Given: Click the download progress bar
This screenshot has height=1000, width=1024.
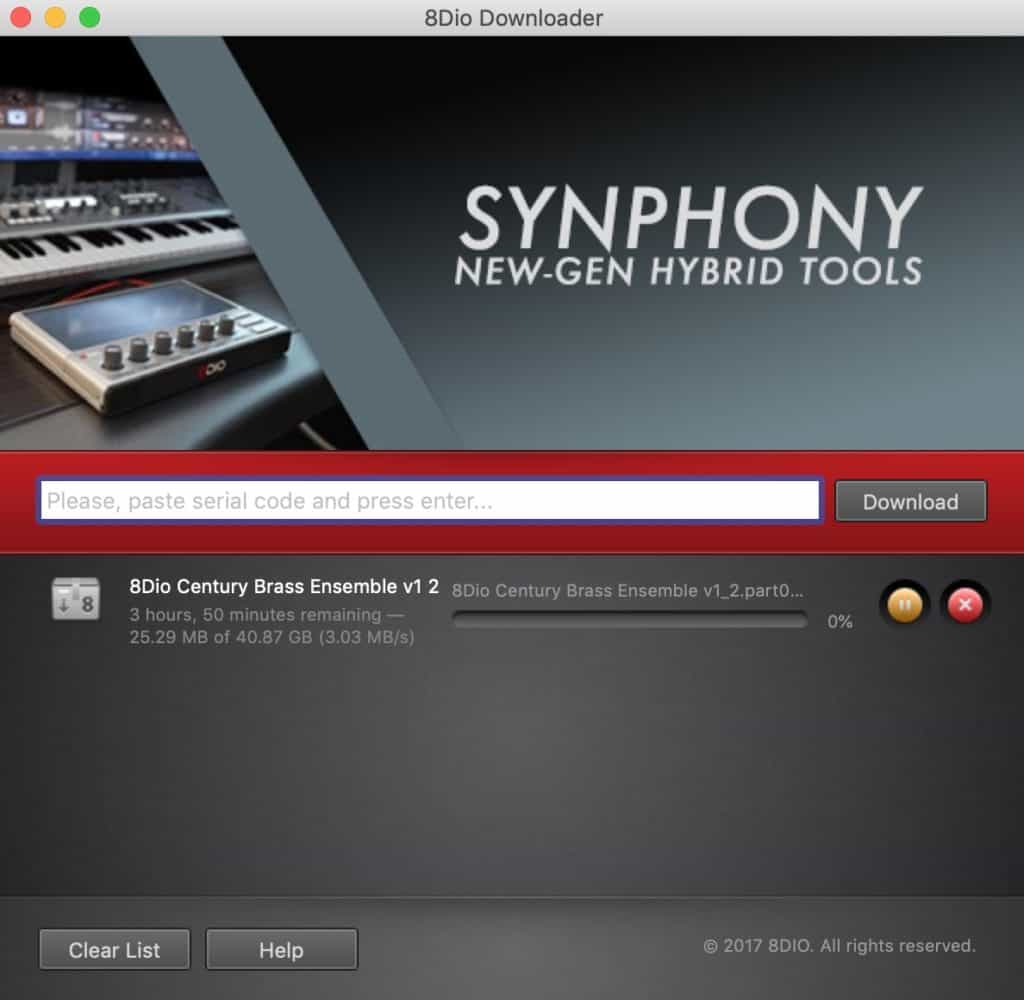Looking at the screenshot, I should point(630,620).
